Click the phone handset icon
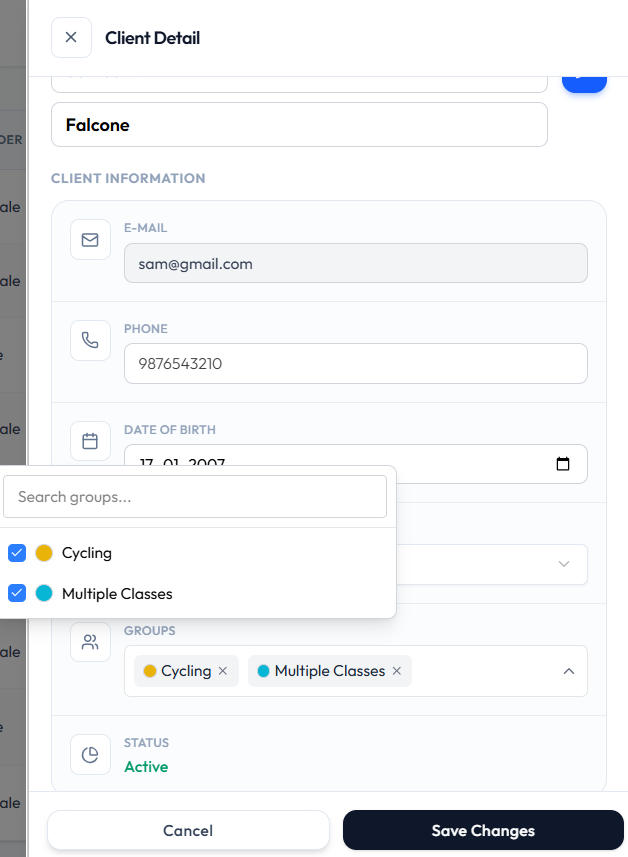Image resolution: width=628 pixels, height=857 pixels. [90, 341]
